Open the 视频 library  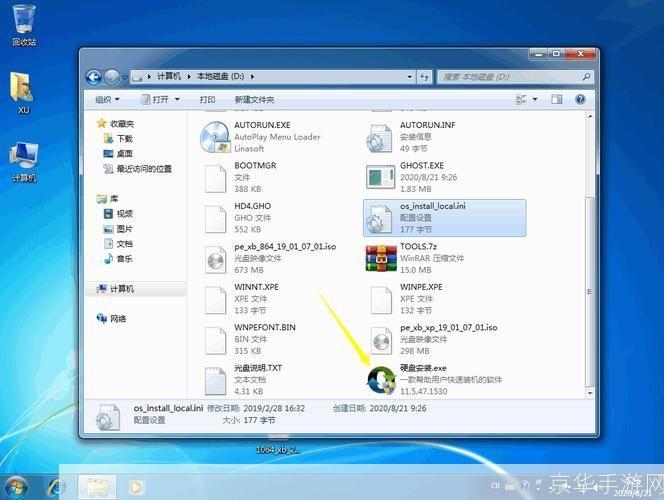124,214
